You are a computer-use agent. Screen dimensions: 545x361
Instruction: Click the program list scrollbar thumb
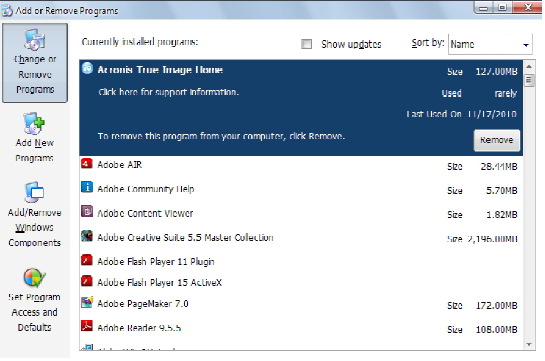click(529, 80)
